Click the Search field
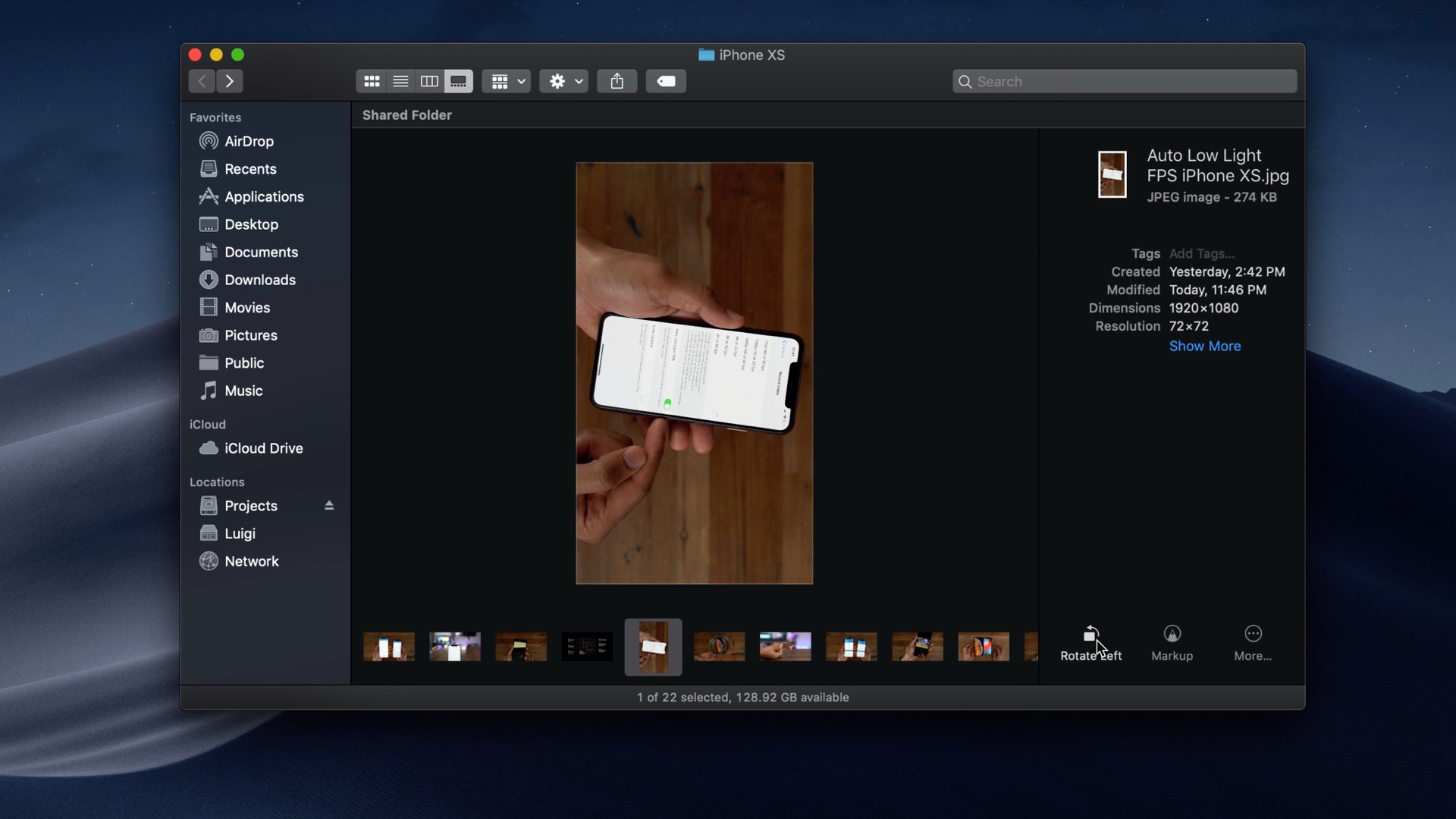This screenshot has height=819, width=1456. (1125, 81)
